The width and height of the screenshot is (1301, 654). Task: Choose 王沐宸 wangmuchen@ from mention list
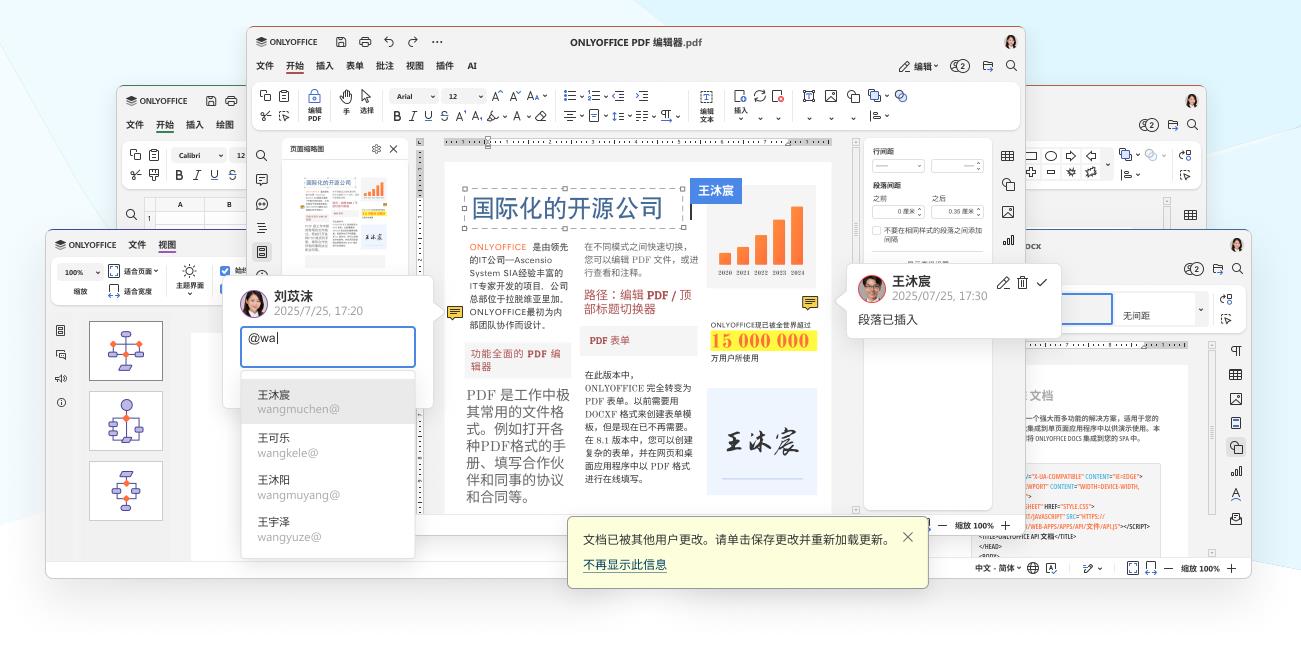point(327,401)
